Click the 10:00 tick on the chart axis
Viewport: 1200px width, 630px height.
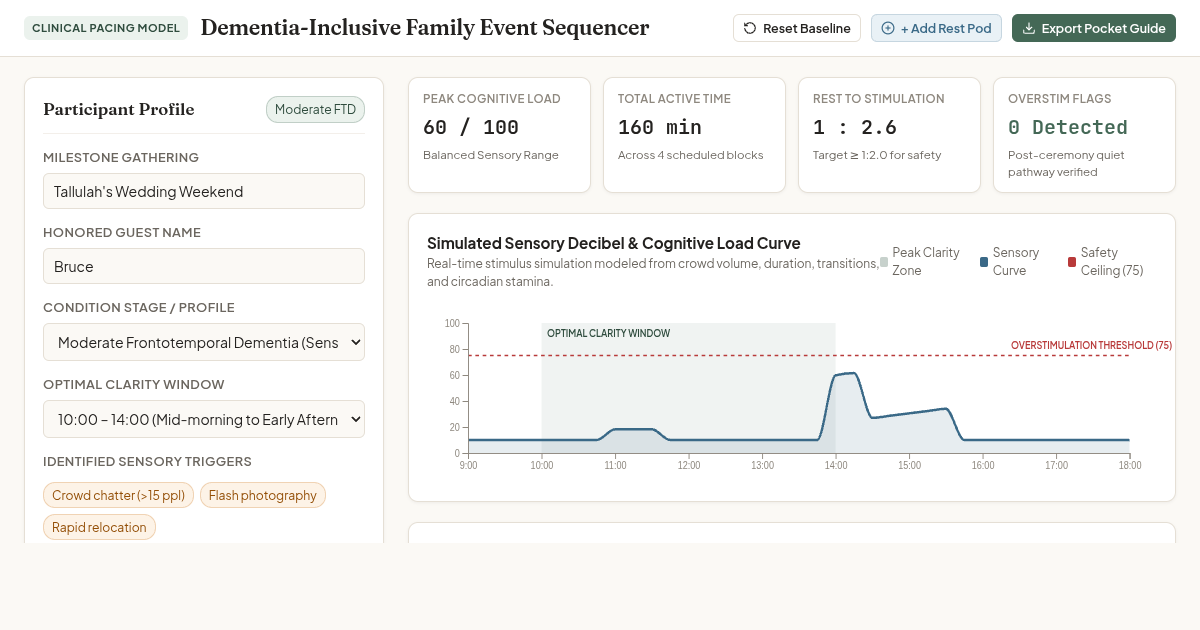tap(541, 465)
